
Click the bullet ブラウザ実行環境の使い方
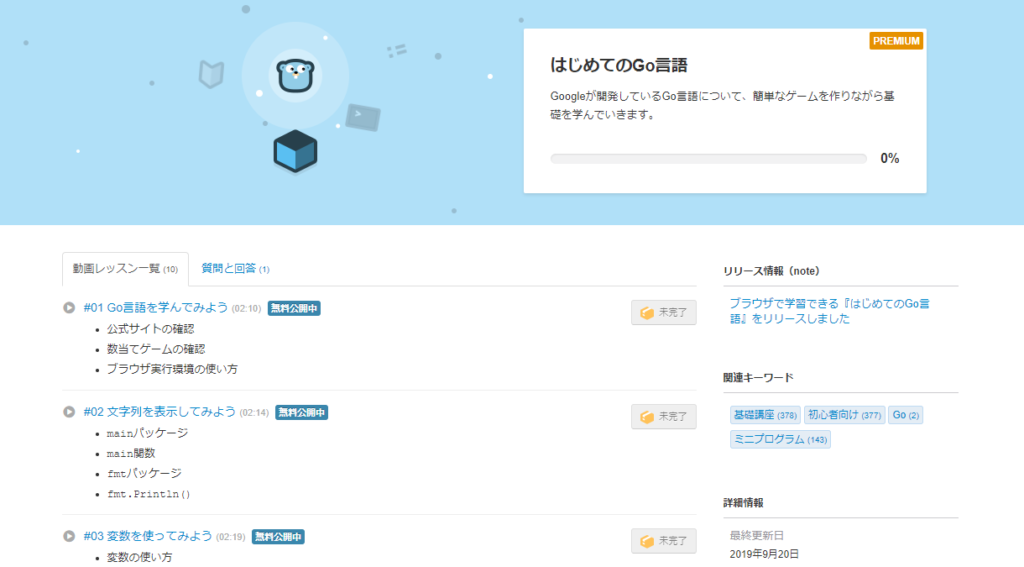(172, 369)
